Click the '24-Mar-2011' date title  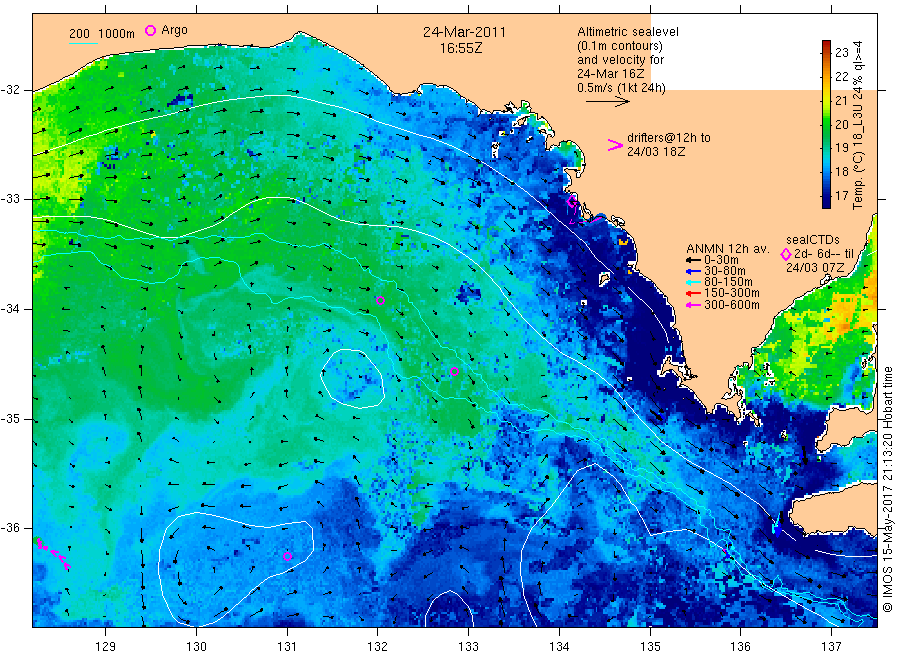[464, 32]
